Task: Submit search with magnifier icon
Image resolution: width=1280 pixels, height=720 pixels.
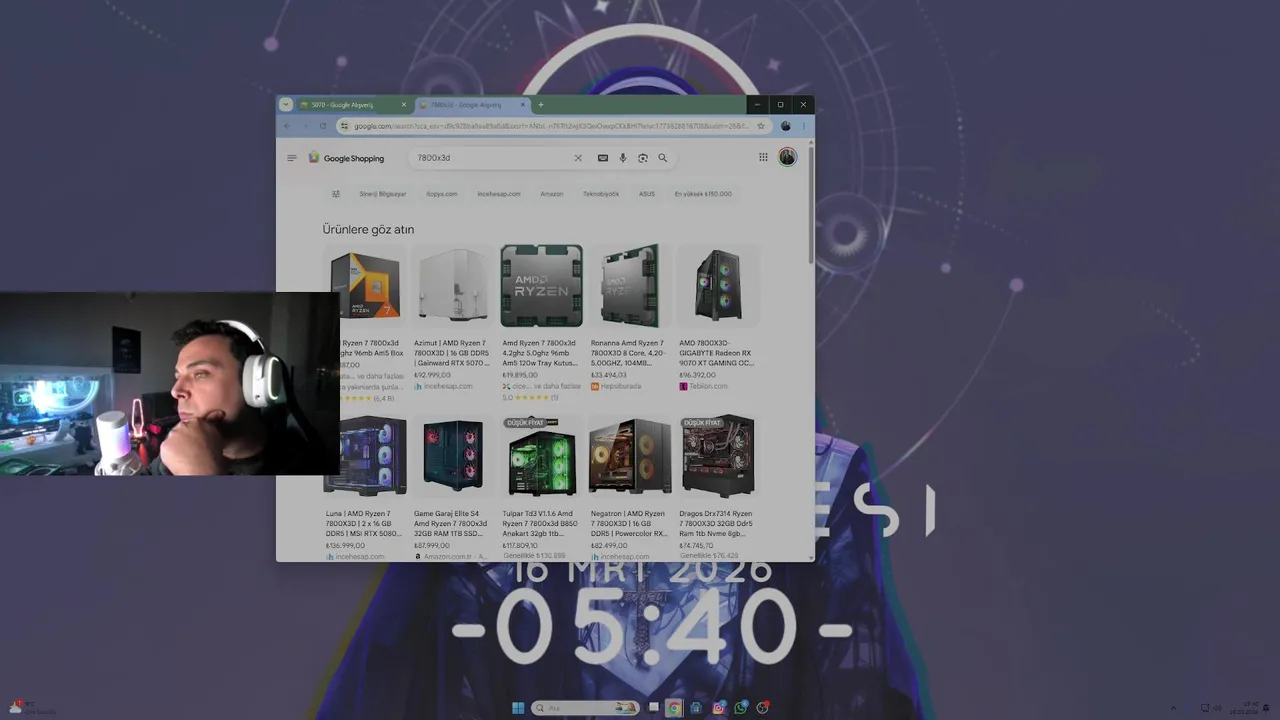Action: coord(662,158)
